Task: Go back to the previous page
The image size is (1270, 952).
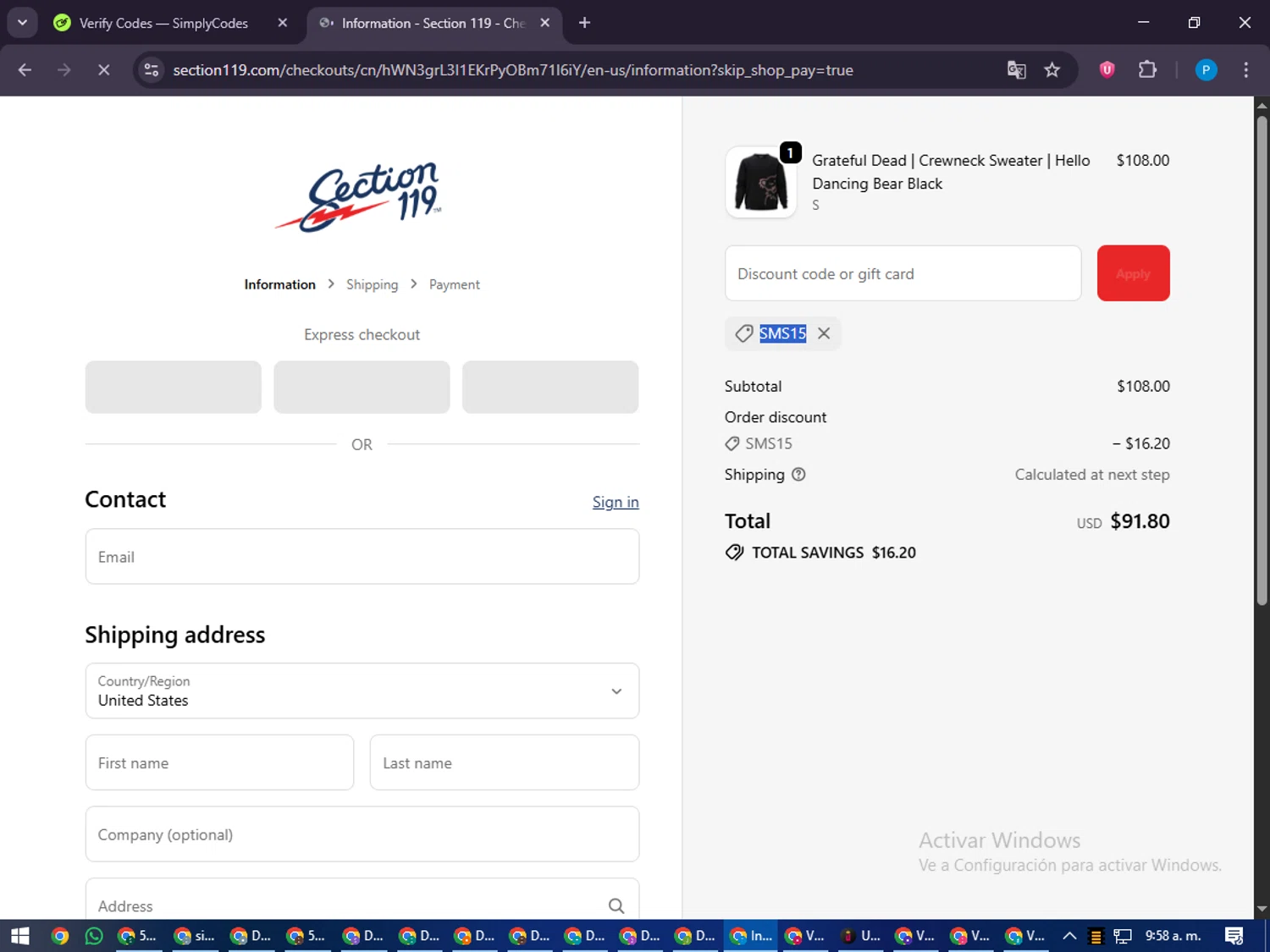Action: 25,70
